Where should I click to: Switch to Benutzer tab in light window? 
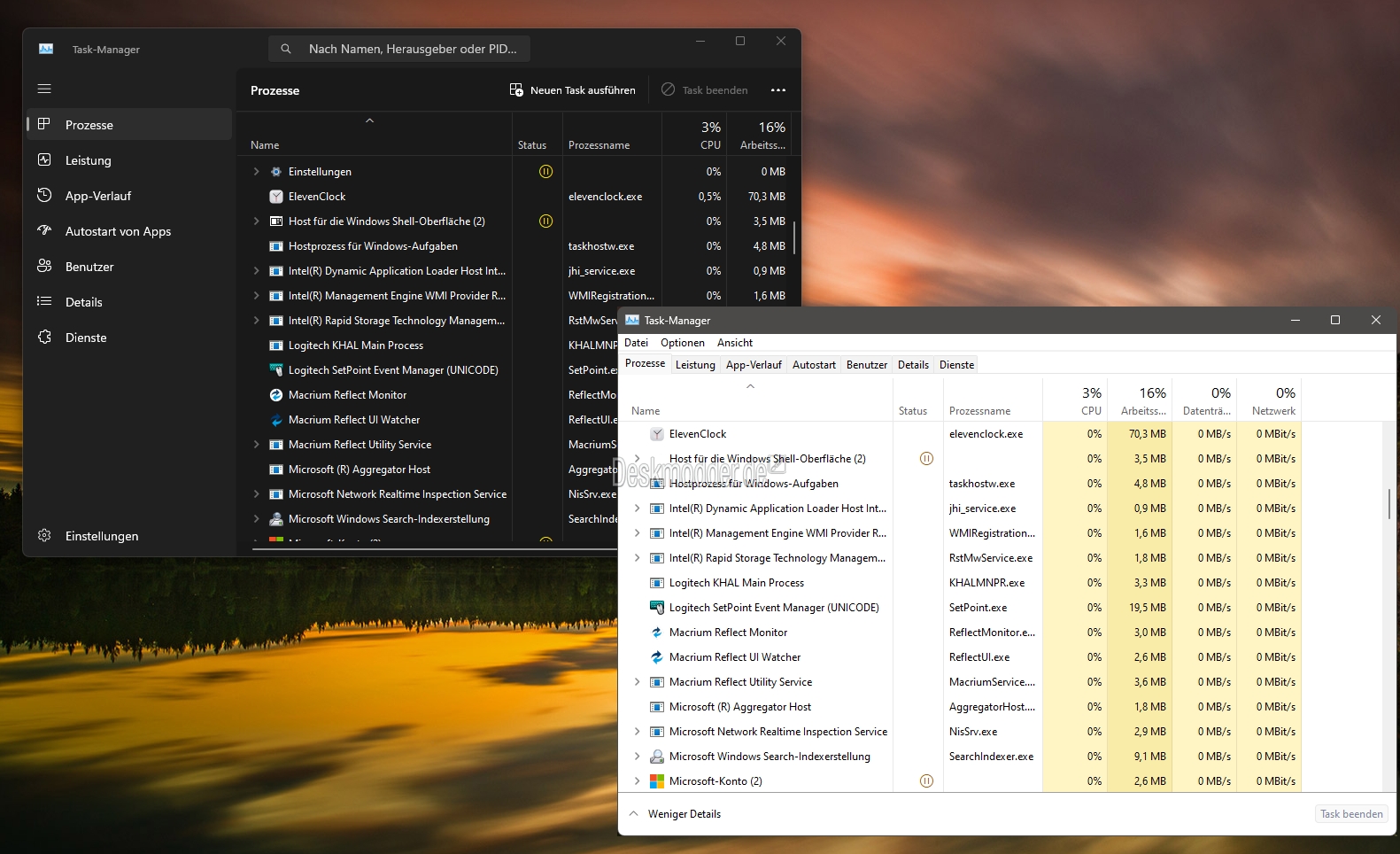pyautogui.click(x=867, y=365)
